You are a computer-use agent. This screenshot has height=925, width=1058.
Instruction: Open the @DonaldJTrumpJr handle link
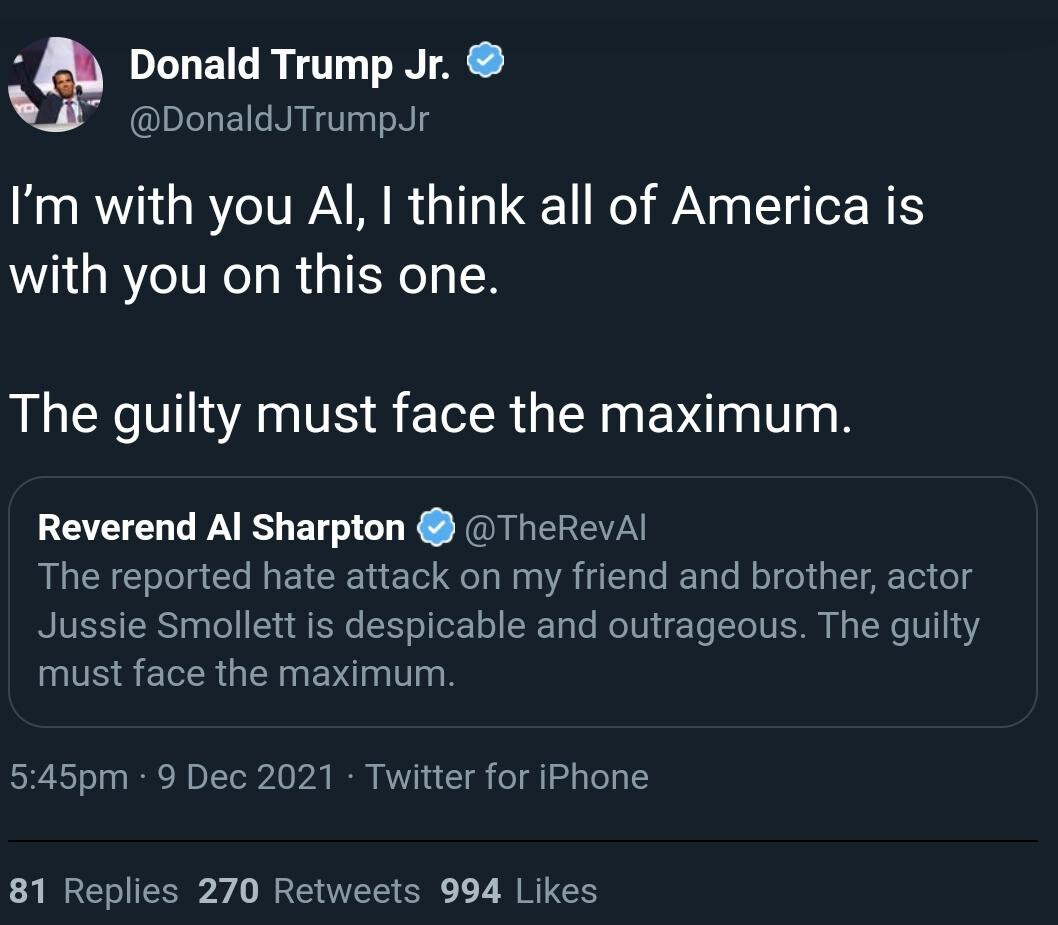tap(279, 120)
